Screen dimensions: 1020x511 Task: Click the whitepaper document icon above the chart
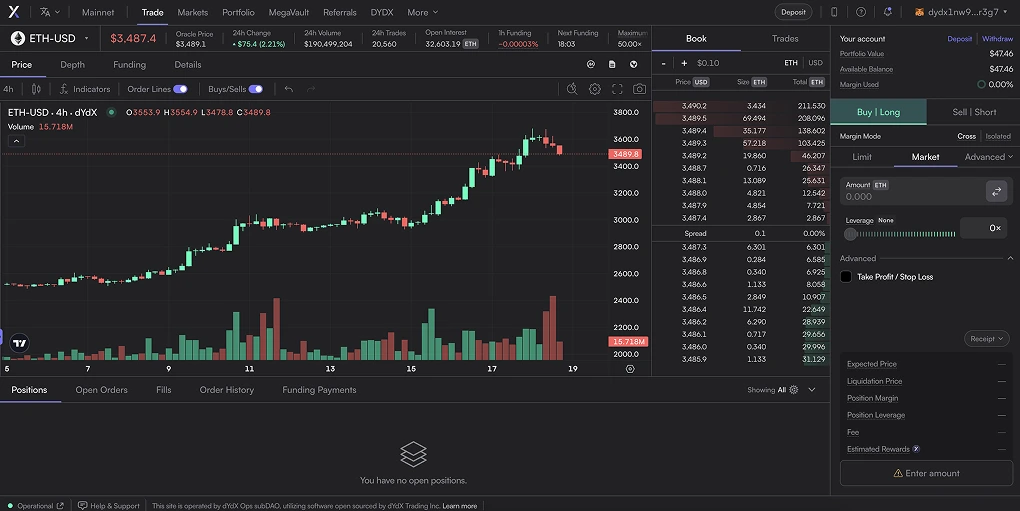coord(612,64)
